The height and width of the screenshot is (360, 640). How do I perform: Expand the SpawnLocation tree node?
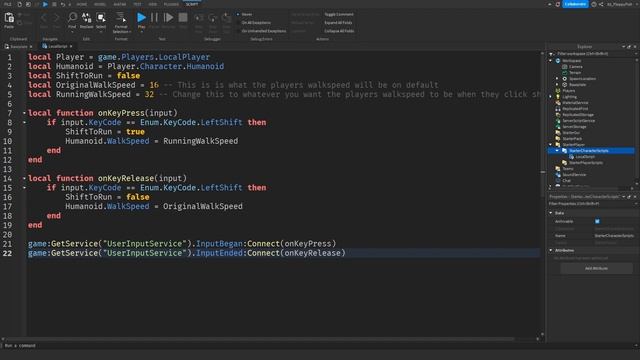(558, 78)
